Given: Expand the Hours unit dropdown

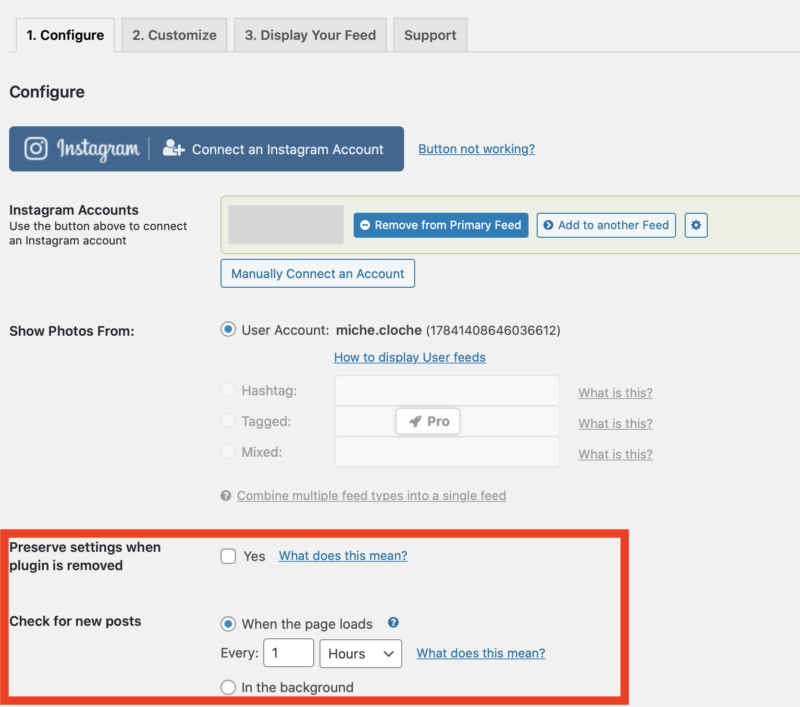Looking at the screenshot, I should pyautogui.click(x=361, y=653).
